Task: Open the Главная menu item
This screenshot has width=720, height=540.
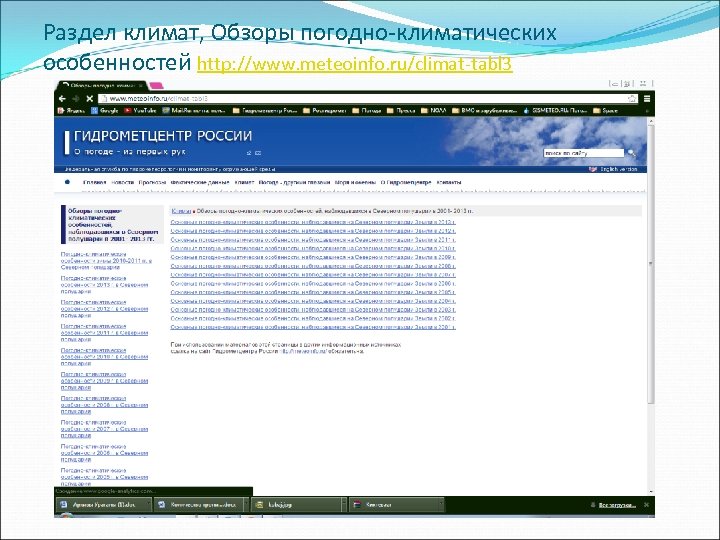Action: [x=95, y=182]
